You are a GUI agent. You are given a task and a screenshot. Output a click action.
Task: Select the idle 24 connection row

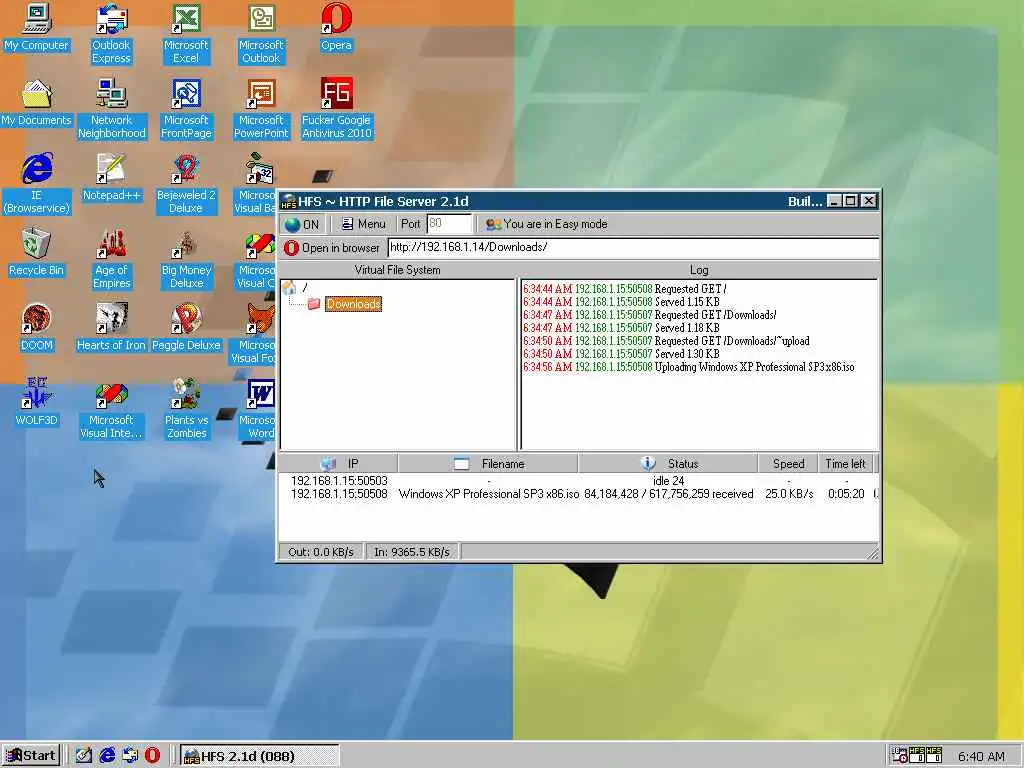point(579,481)
